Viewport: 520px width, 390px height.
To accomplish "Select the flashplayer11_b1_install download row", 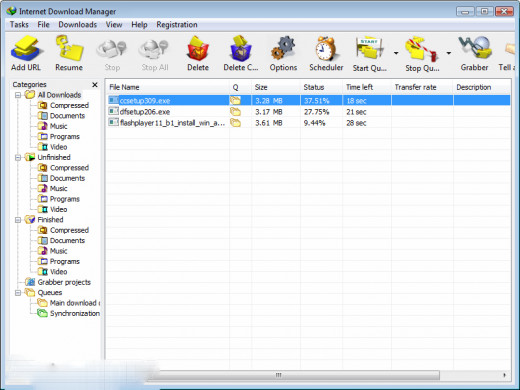I will [309, 123].
